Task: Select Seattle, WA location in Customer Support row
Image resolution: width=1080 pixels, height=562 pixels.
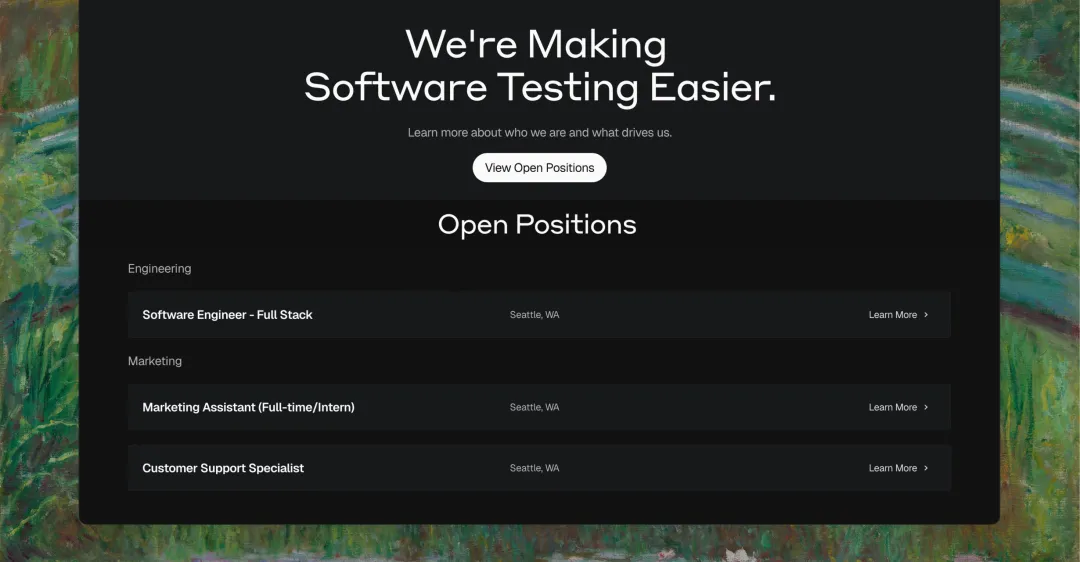Action: [534, 468]
